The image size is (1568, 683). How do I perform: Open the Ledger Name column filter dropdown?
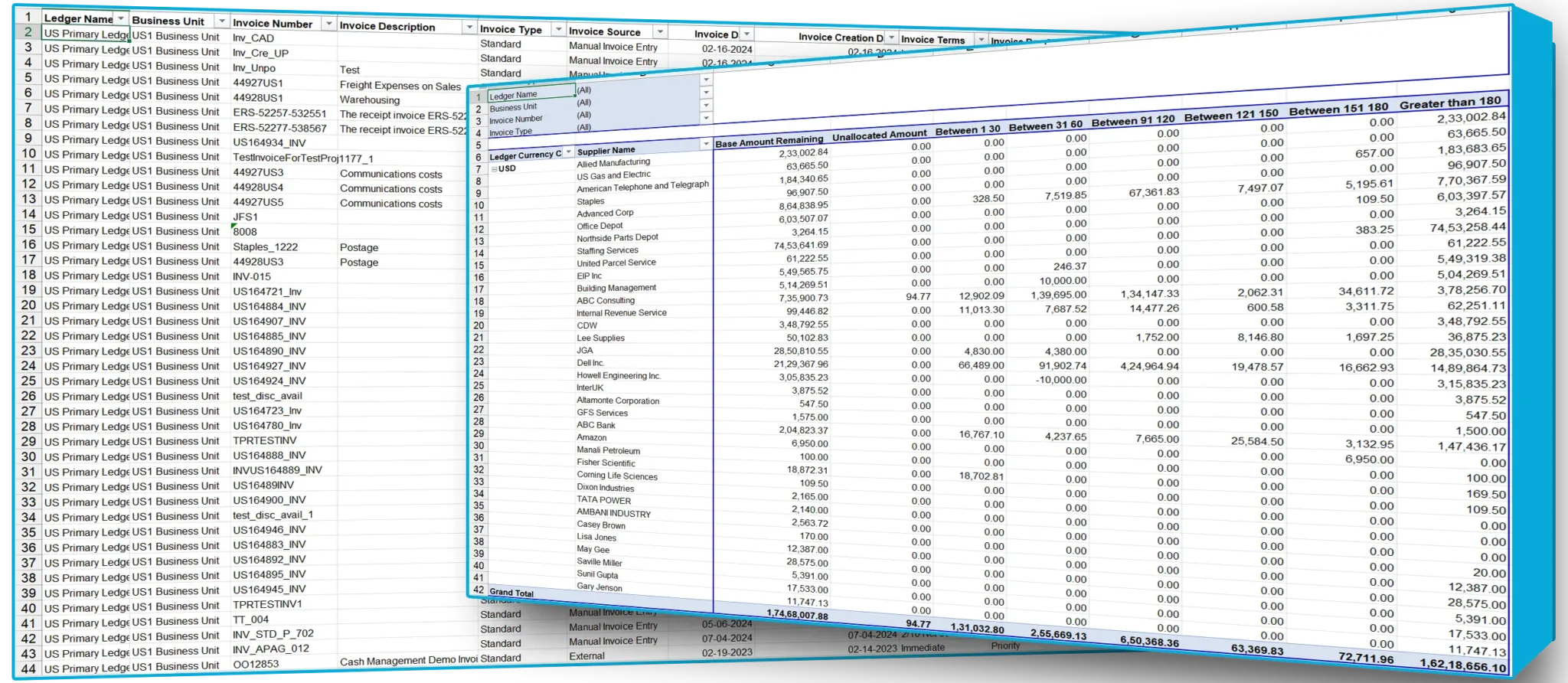(121, 18)
